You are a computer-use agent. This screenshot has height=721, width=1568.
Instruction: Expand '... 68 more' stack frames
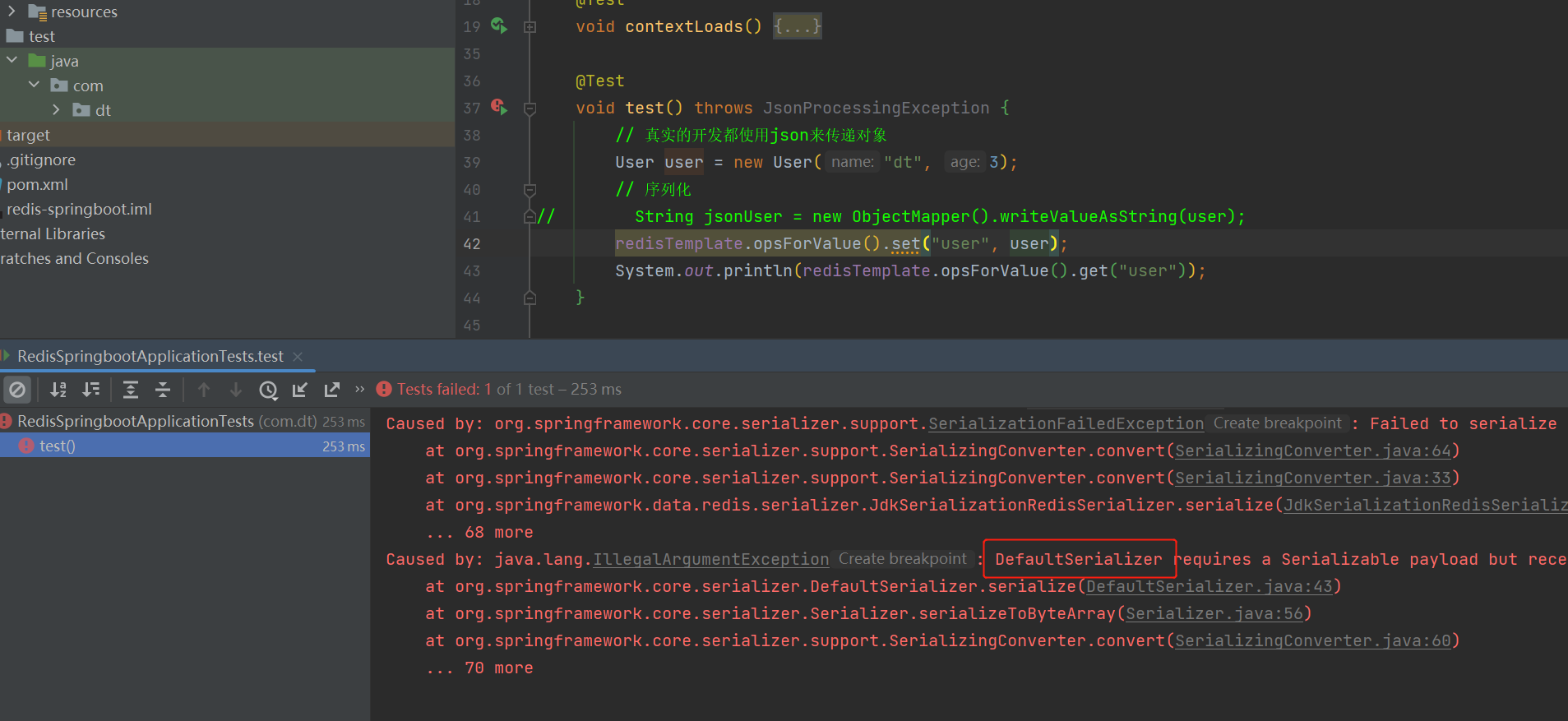(x=479, y=532)
